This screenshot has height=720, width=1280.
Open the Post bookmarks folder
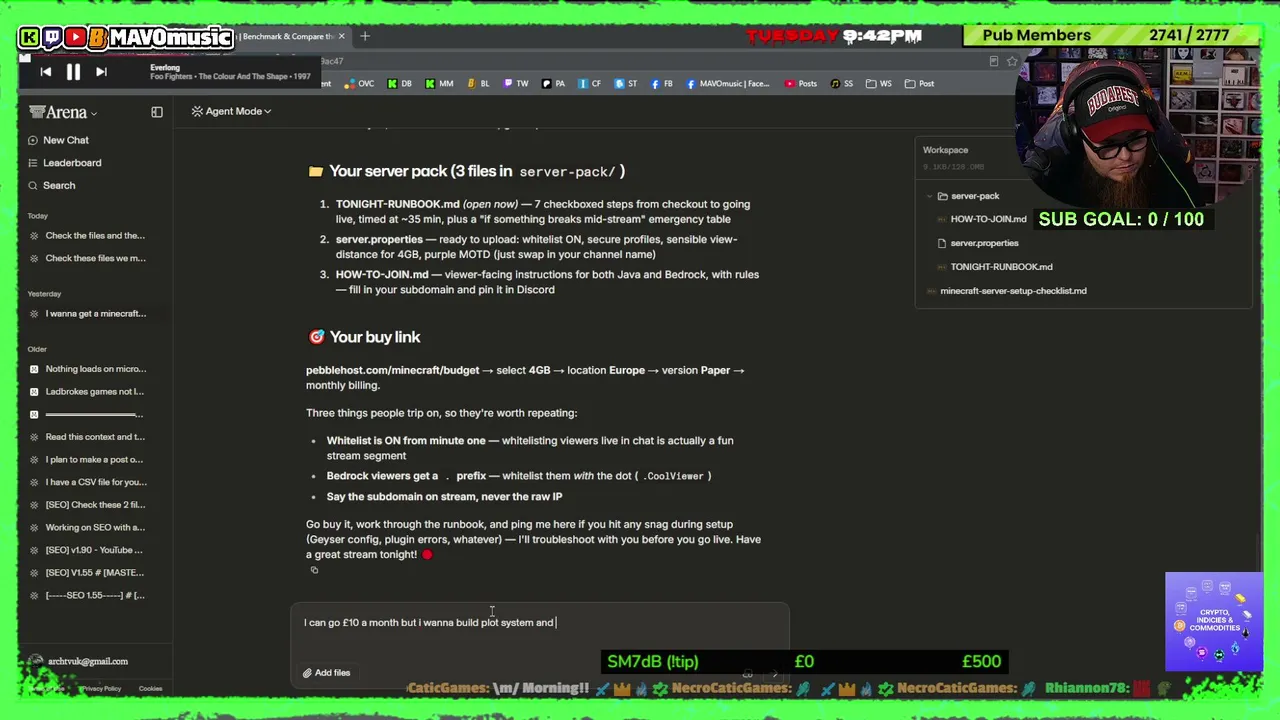click(920, 84)
